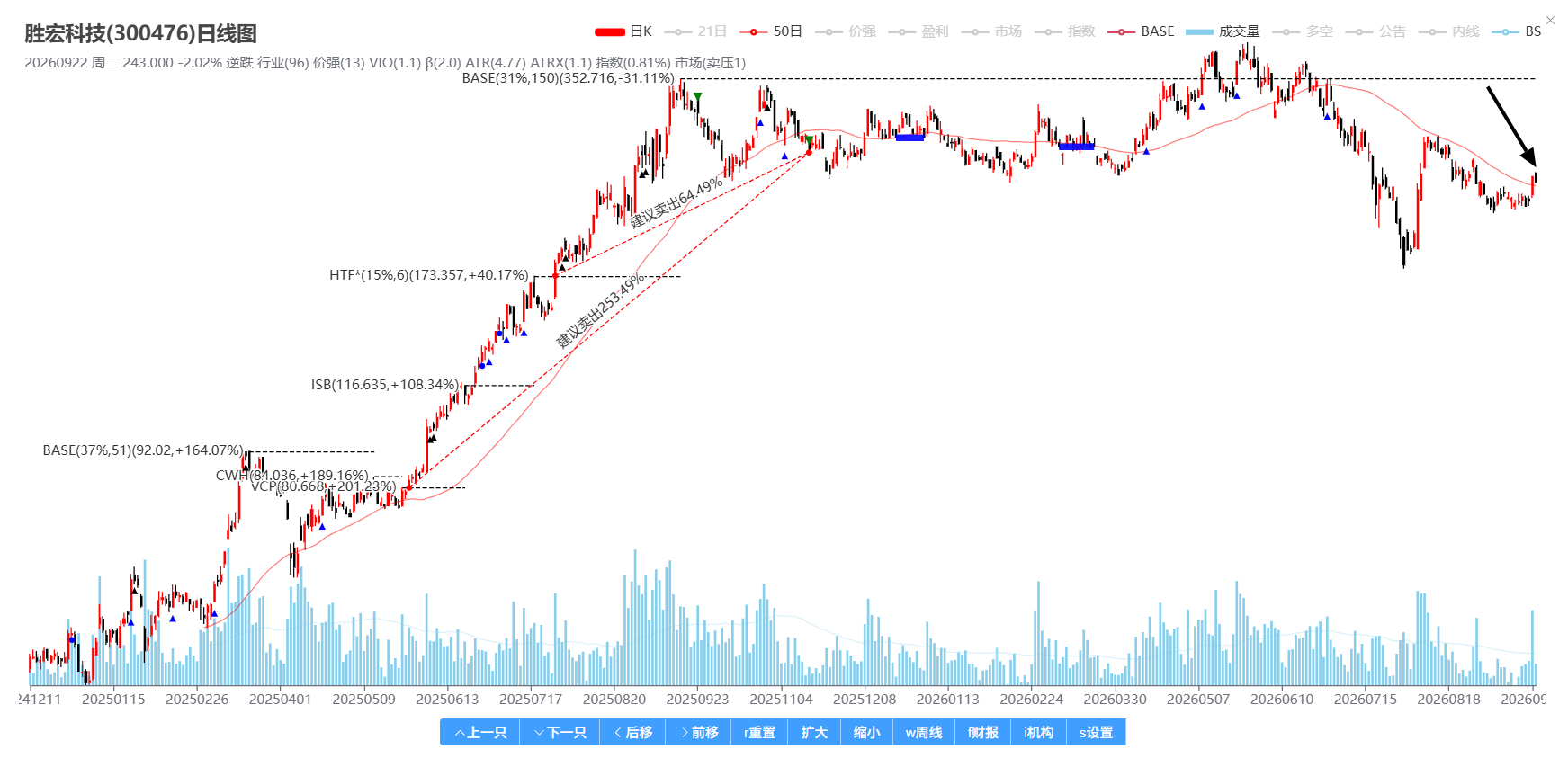Click the 建议卖出253.49% sell suggestion label

(600, 310)
